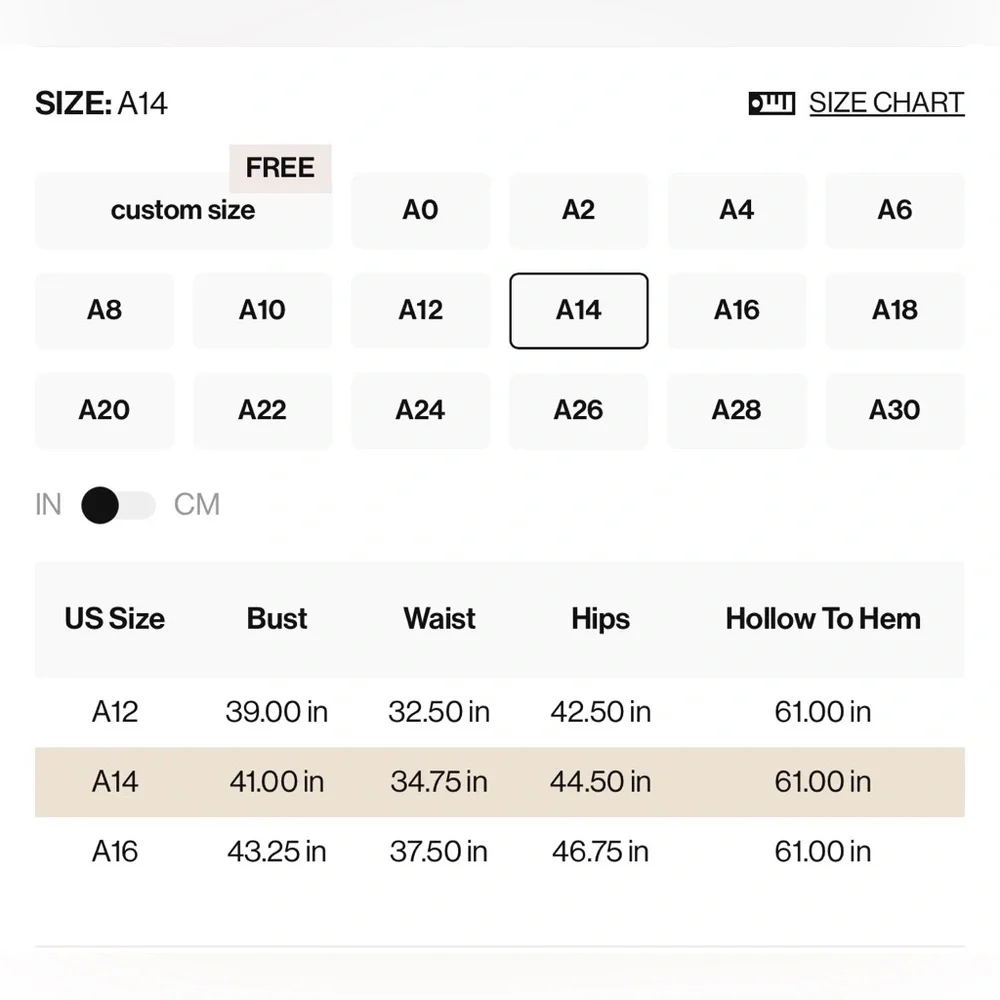Click the measuring tape ruler icon
This screenshot has width=1000, height=1000.
click(772, 103)
